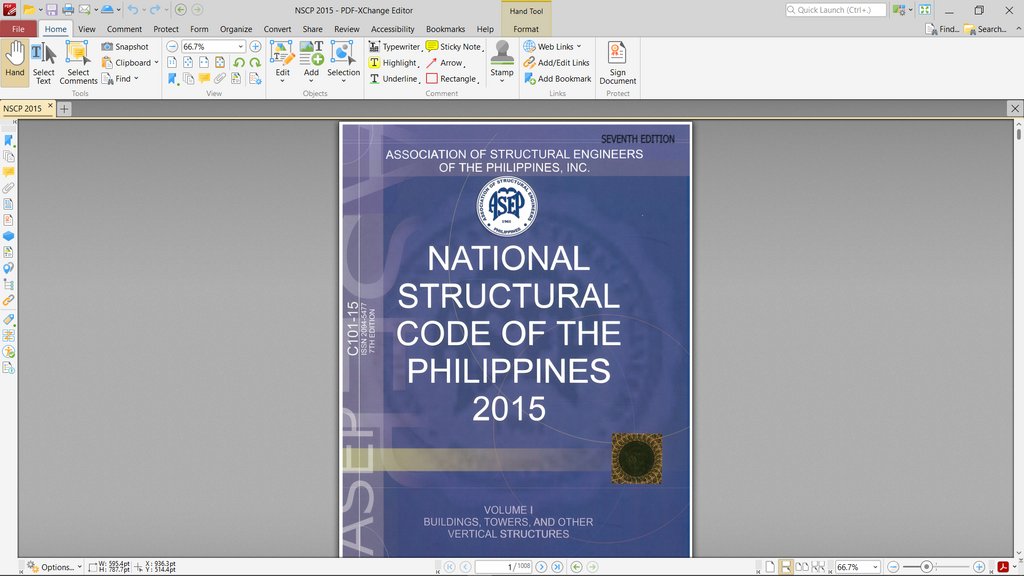Rotate view clockwise
This screenshot has height=576, width=1024.
255,63
